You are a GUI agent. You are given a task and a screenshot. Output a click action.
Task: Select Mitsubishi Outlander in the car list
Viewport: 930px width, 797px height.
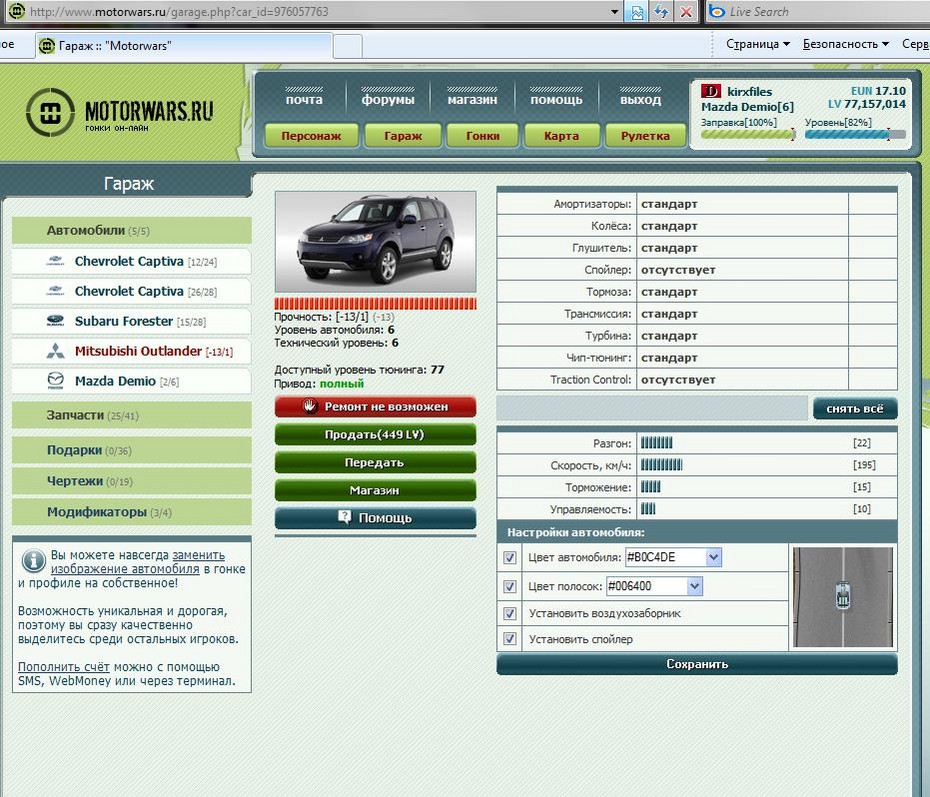tap(132, 351)
